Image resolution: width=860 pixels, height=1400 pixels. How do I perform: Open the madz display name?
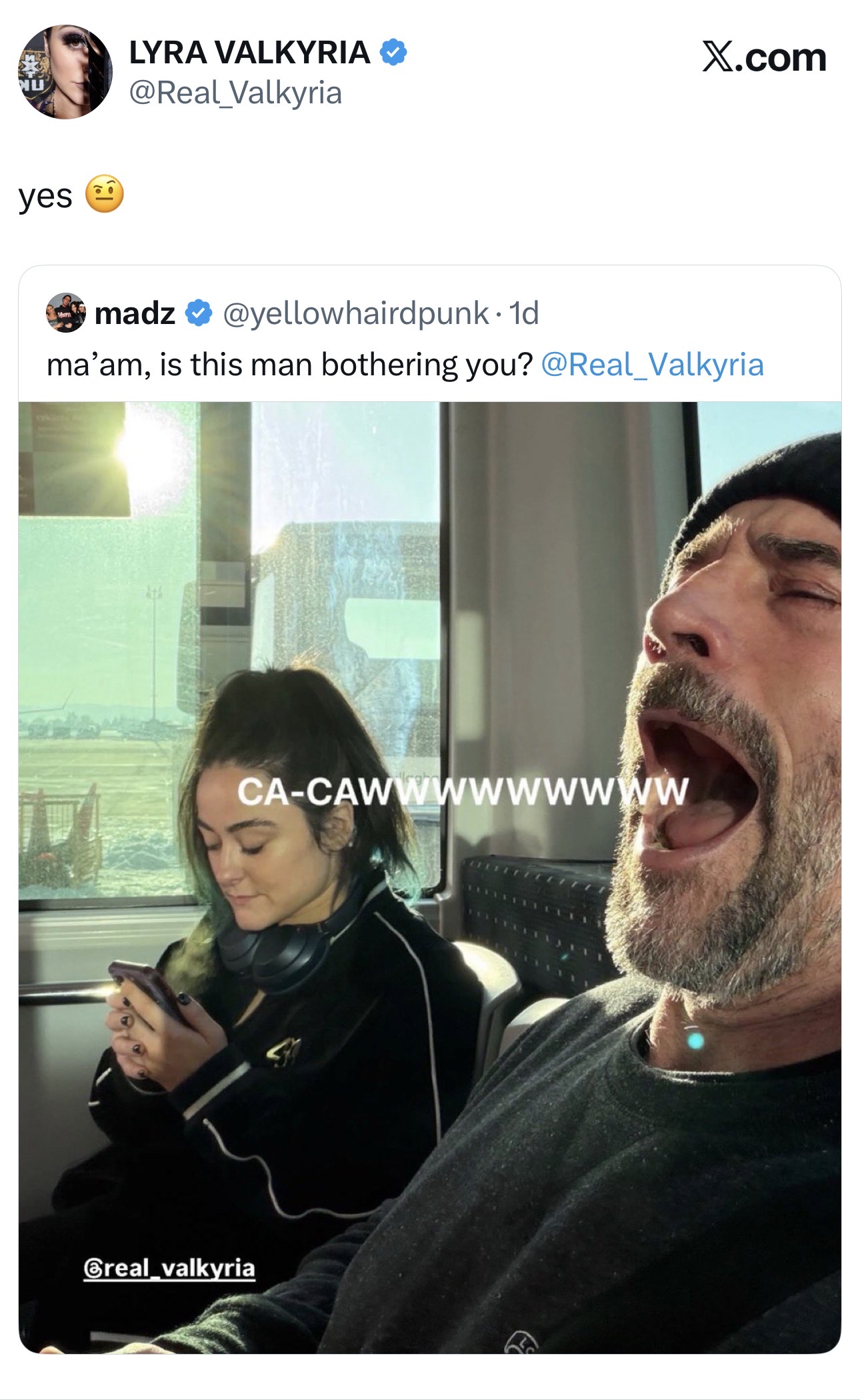pos(135,313)
